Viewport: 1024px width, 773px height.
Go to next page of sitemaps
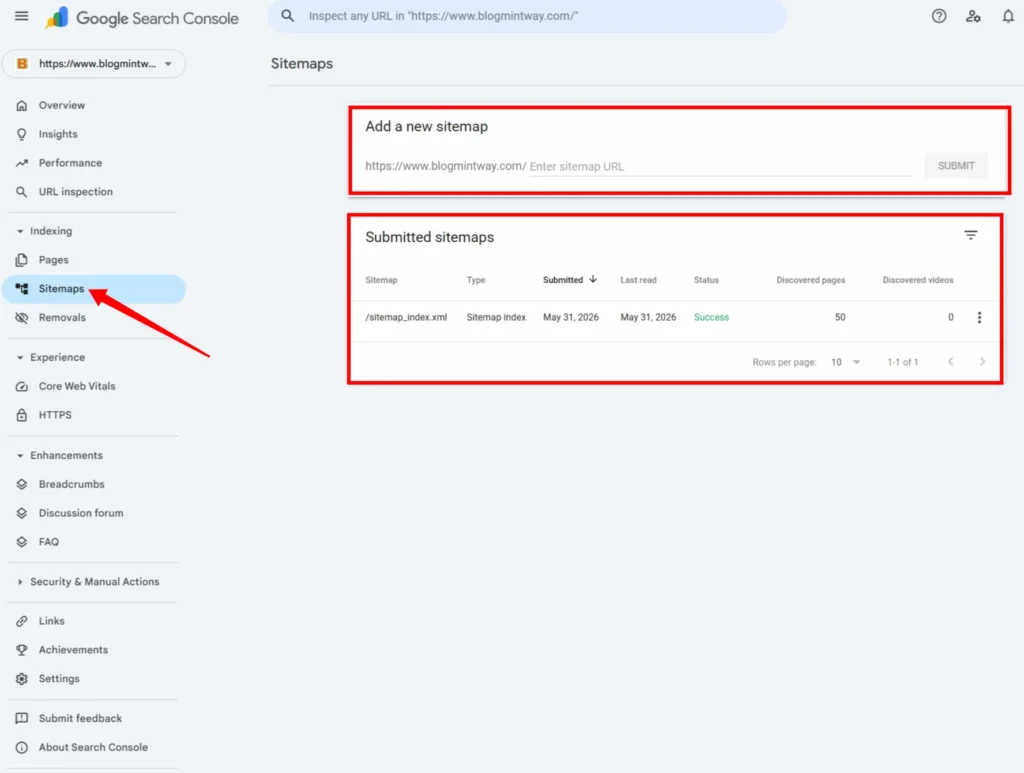982,362
